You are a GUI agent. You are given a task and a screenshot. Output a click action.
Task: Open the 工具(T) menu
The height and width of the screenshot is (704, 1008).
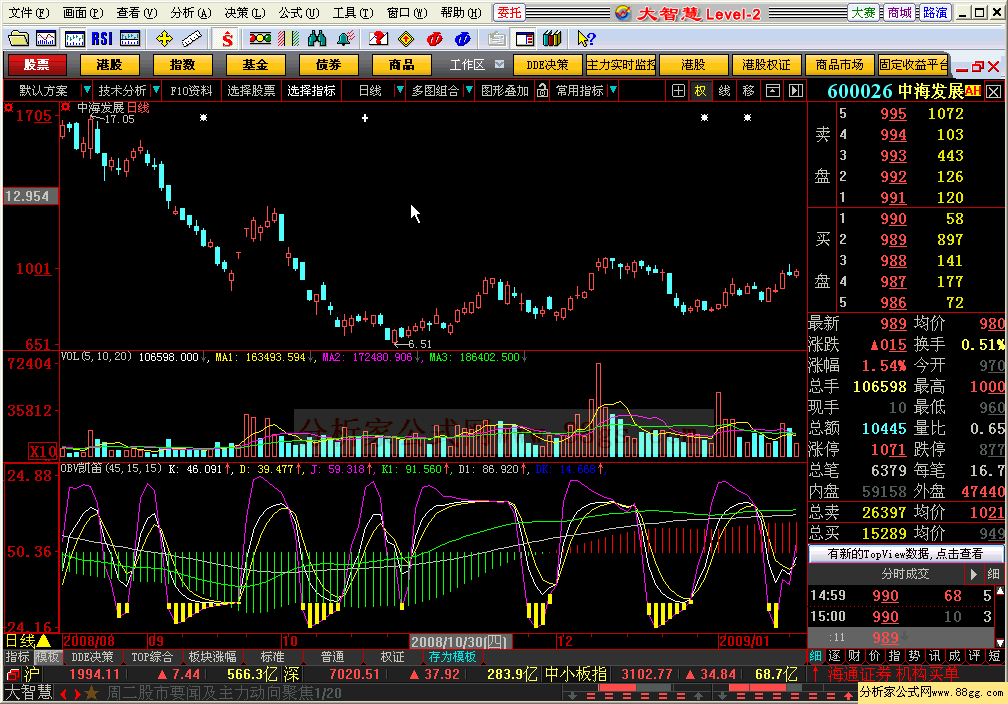(x=353, y=13)
